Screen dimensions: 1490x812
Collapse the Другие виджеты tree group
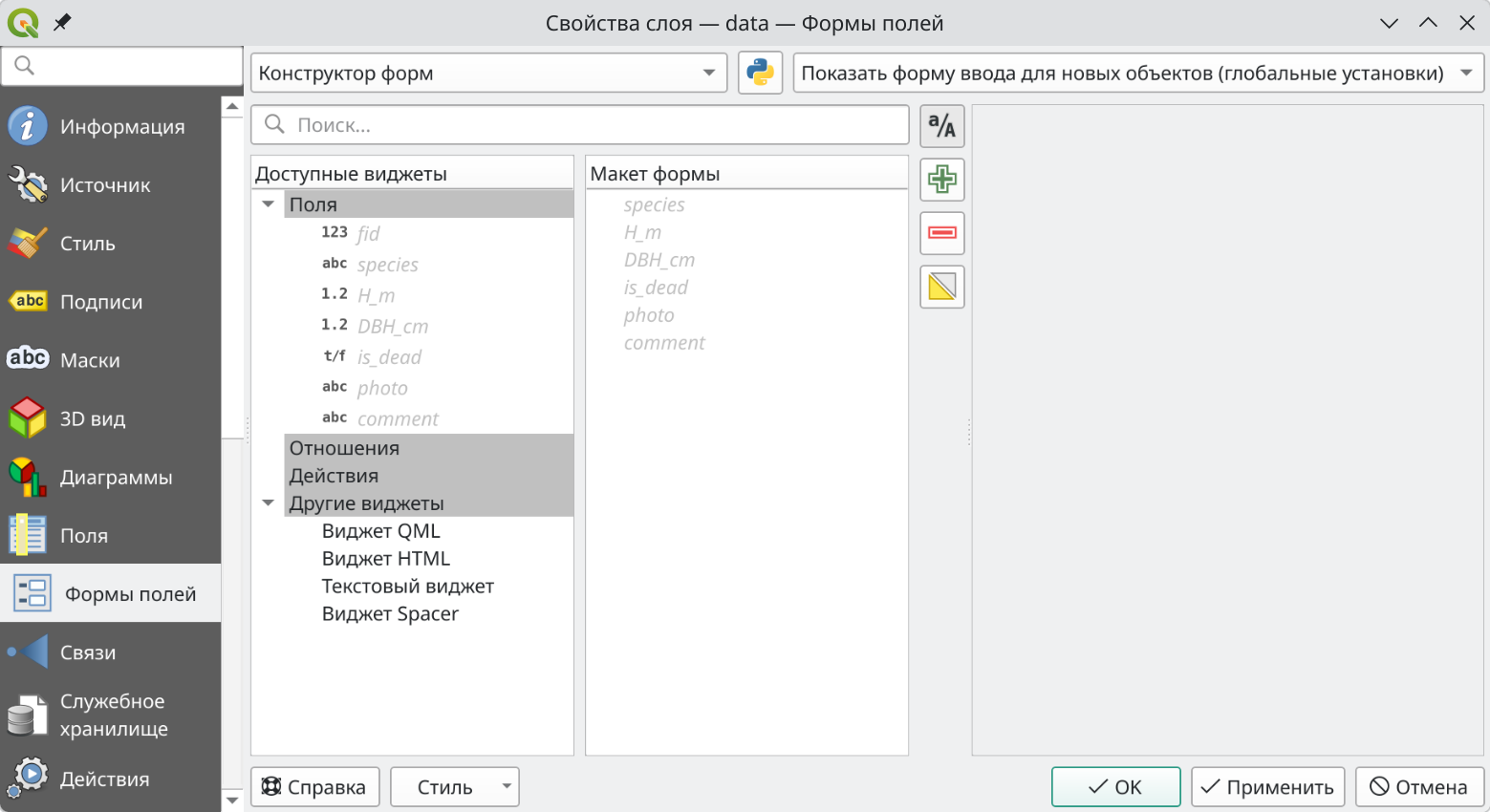pyautogui.click(x=269, y=503)
